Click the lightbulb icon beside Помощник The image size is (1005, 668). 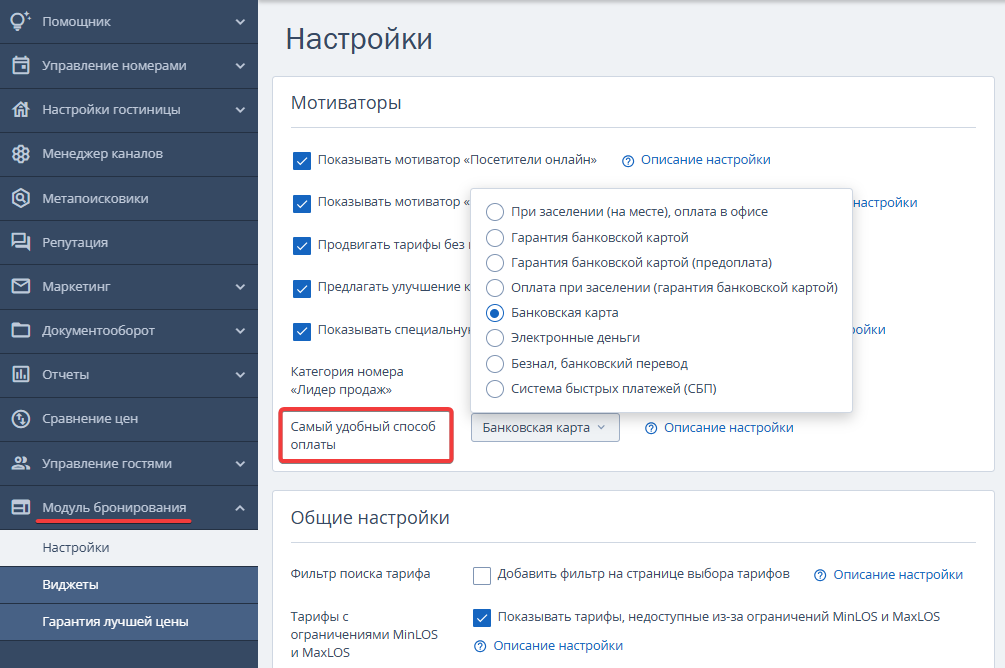pos(21,21)
